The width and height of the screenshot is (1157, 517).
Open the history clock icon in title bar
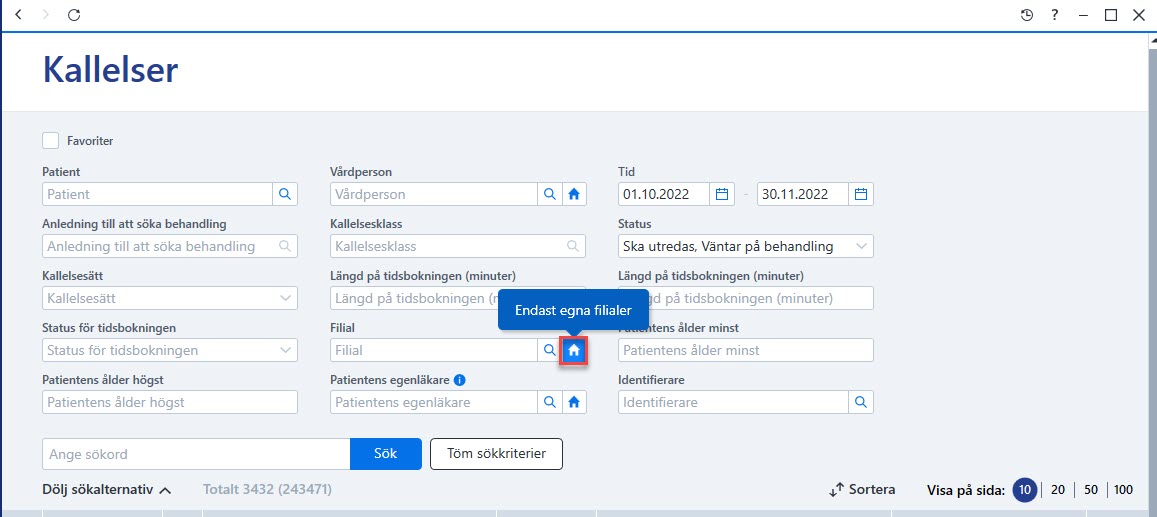pyautogui.click(x=1026, y=15)
